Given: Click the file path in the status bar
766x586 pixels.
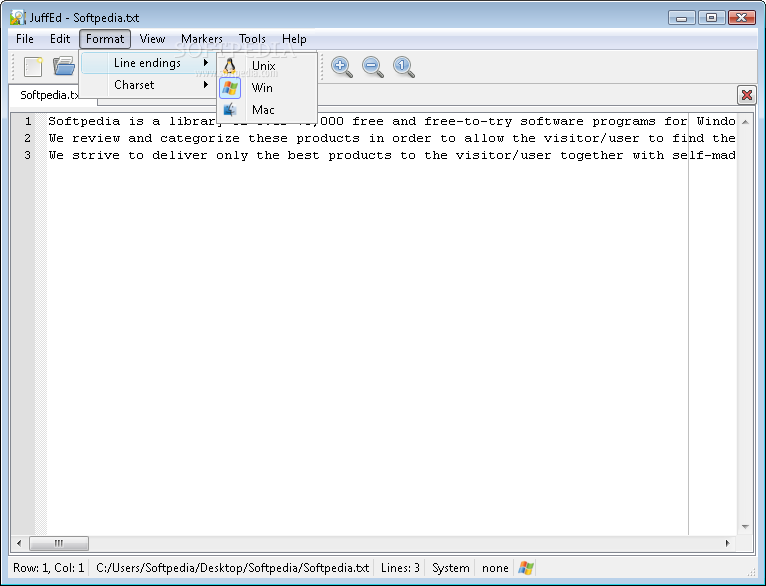Looking at the screenshot, I should [x=233, y=568].
